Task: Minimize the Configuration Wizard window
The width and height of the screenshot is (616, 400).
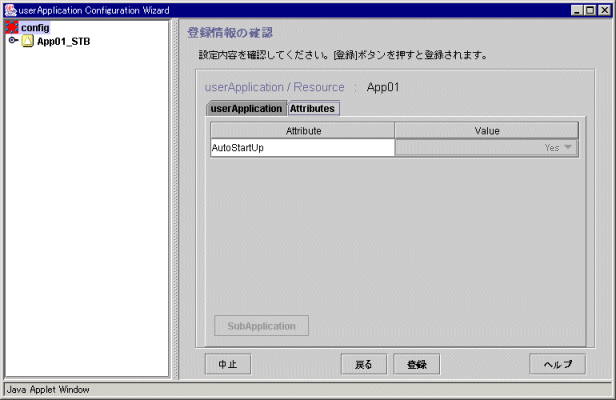Action: point(576,10)
